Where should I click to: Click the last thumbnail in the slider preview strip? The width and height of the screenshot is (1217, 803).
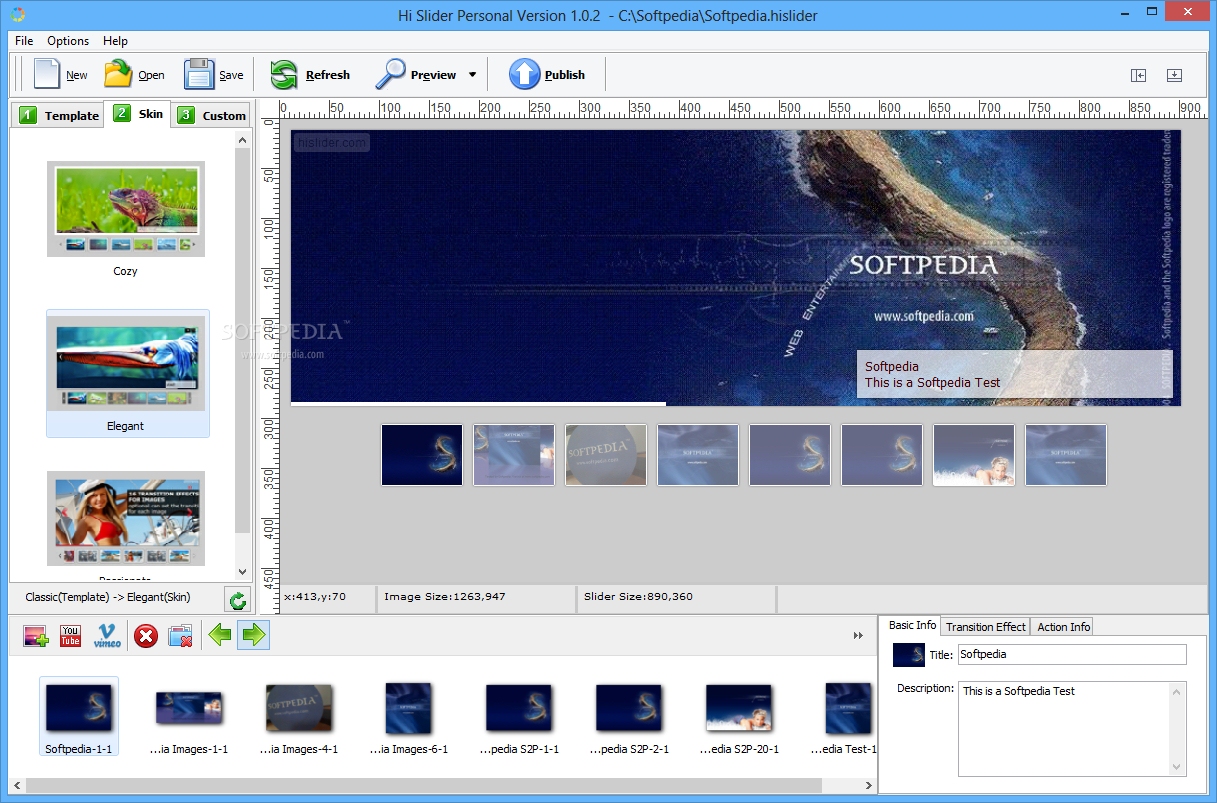click(1066, 455)
